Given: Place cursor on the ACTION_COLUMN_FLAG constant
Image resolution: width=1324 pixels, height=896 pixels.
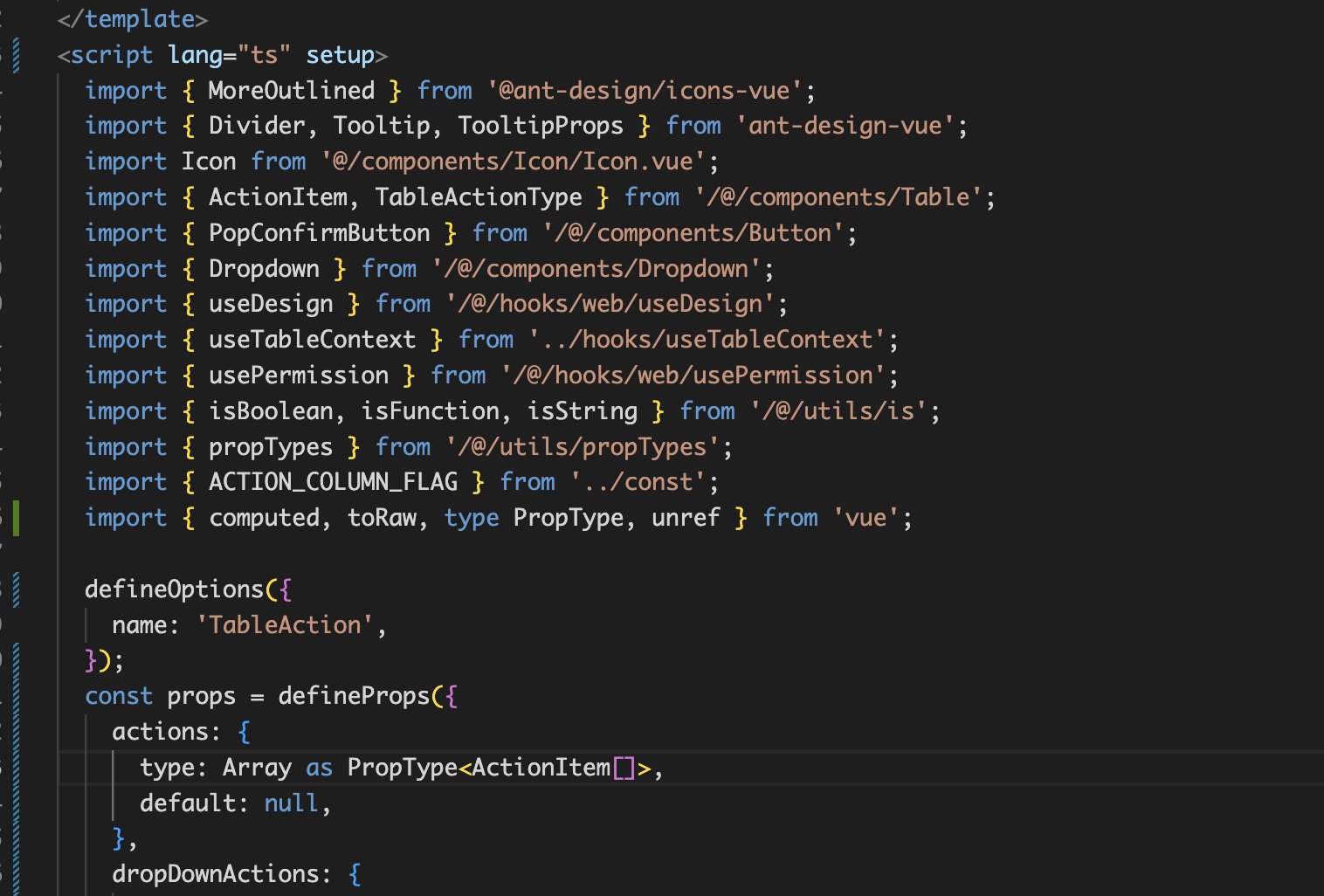Looking at the screenshot, I should point(333,481).
